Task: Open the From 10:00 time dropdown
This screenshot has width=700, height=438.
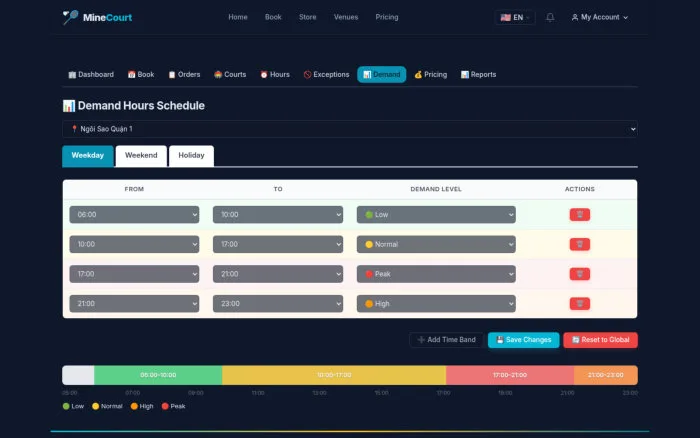Action: (134, 244)
